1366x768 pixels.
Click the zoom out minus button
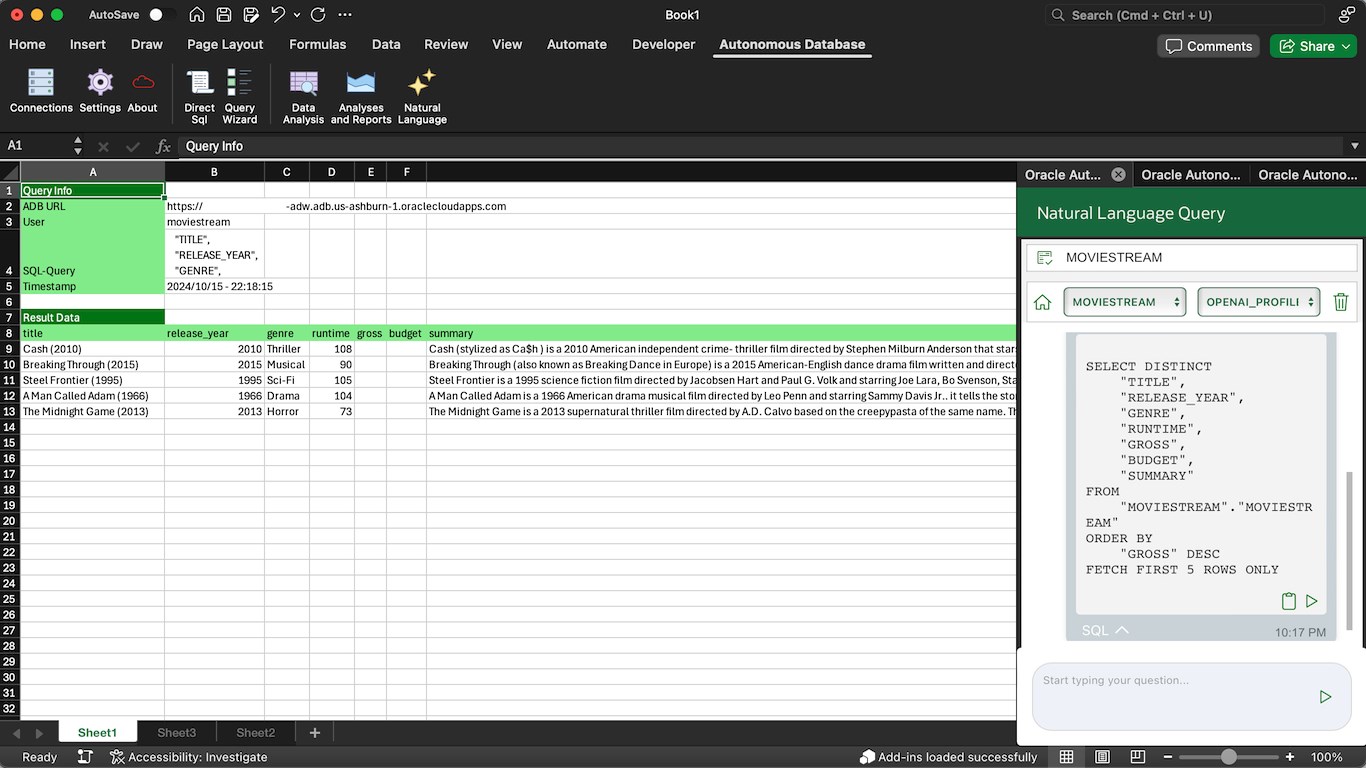click(1167, 757)
